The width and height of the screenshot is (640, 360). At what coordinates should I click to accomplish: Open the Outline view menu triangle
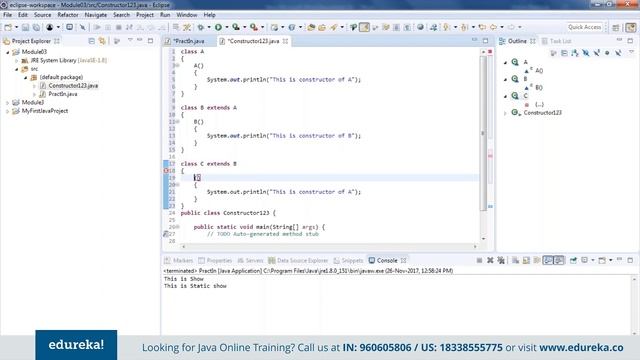(x=631, y=52)
